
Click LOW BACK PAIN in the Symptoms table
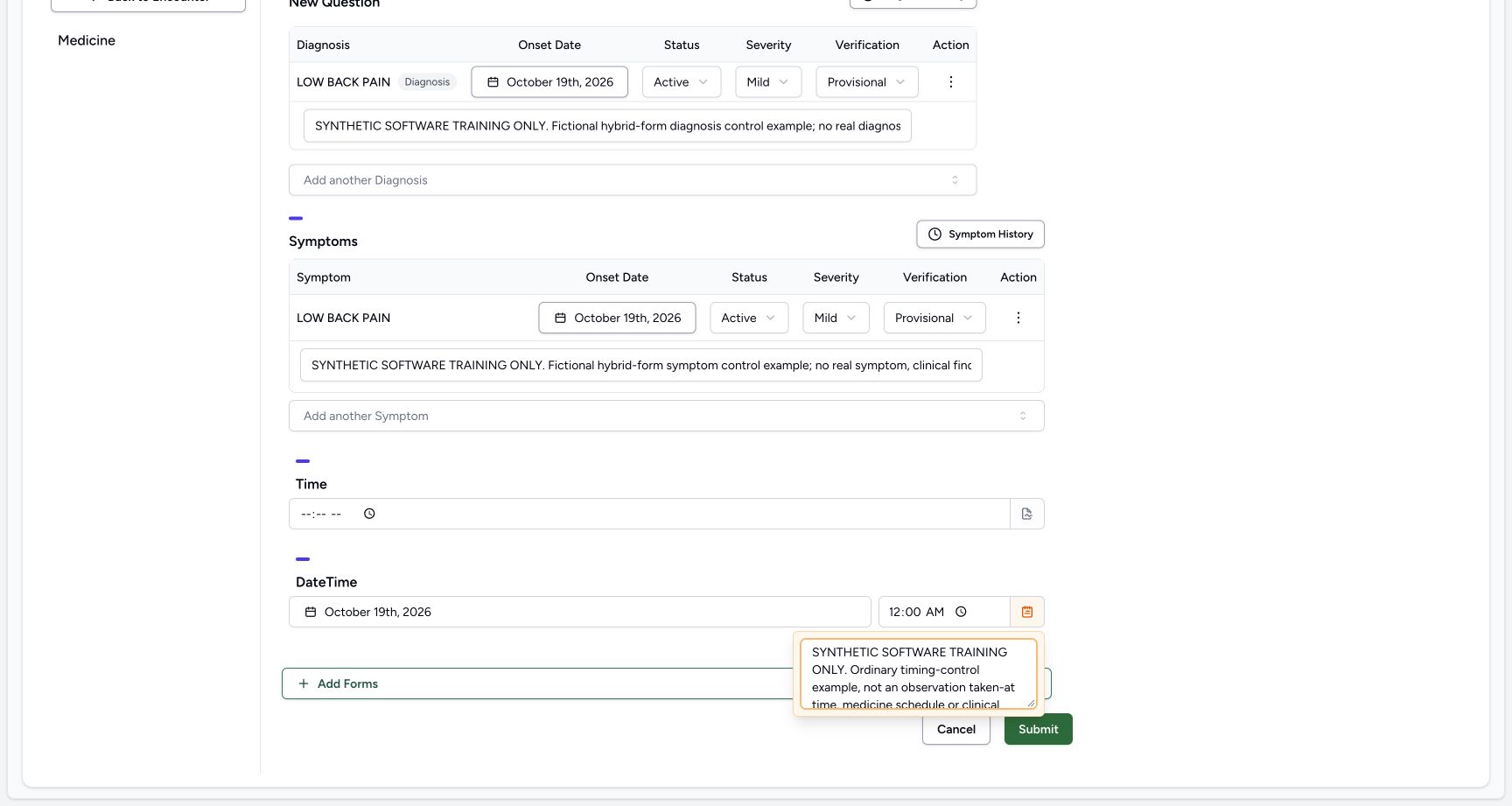(x=343, y=318)
